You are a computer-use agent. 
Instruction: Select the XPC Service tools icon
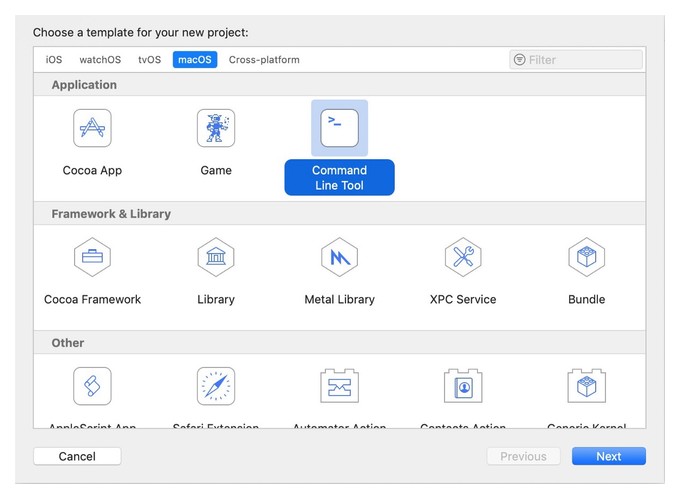(x=463, y=257)
